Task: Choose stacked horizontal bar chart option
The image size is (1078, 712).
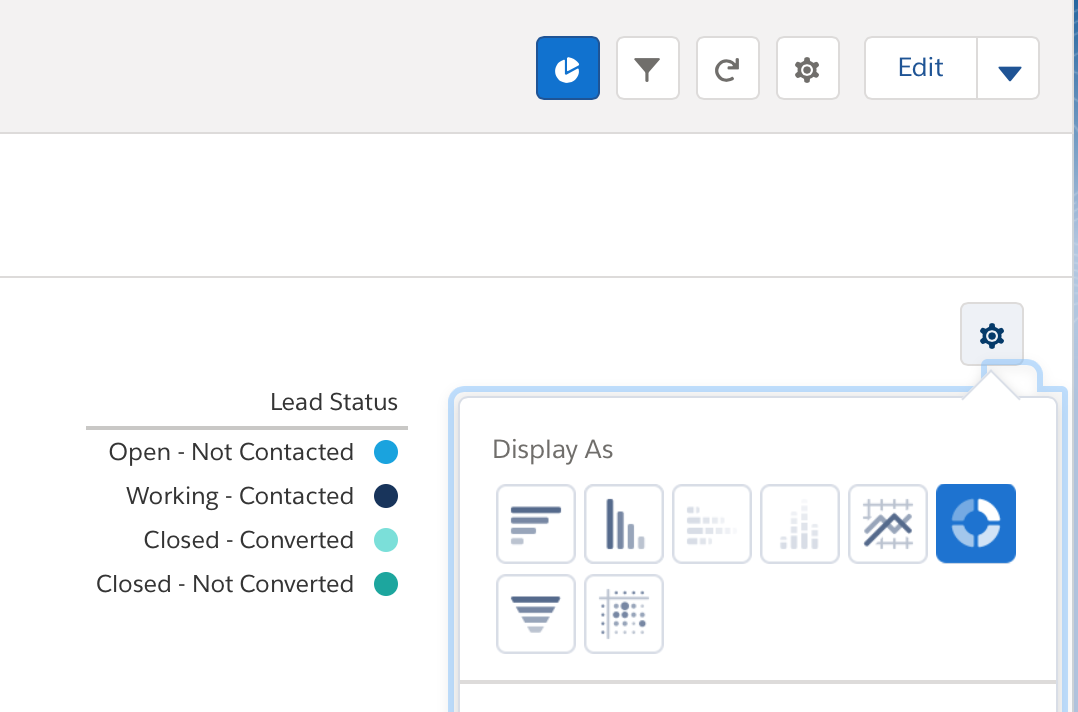Action: pyautogui.click(x=712, y=524)
